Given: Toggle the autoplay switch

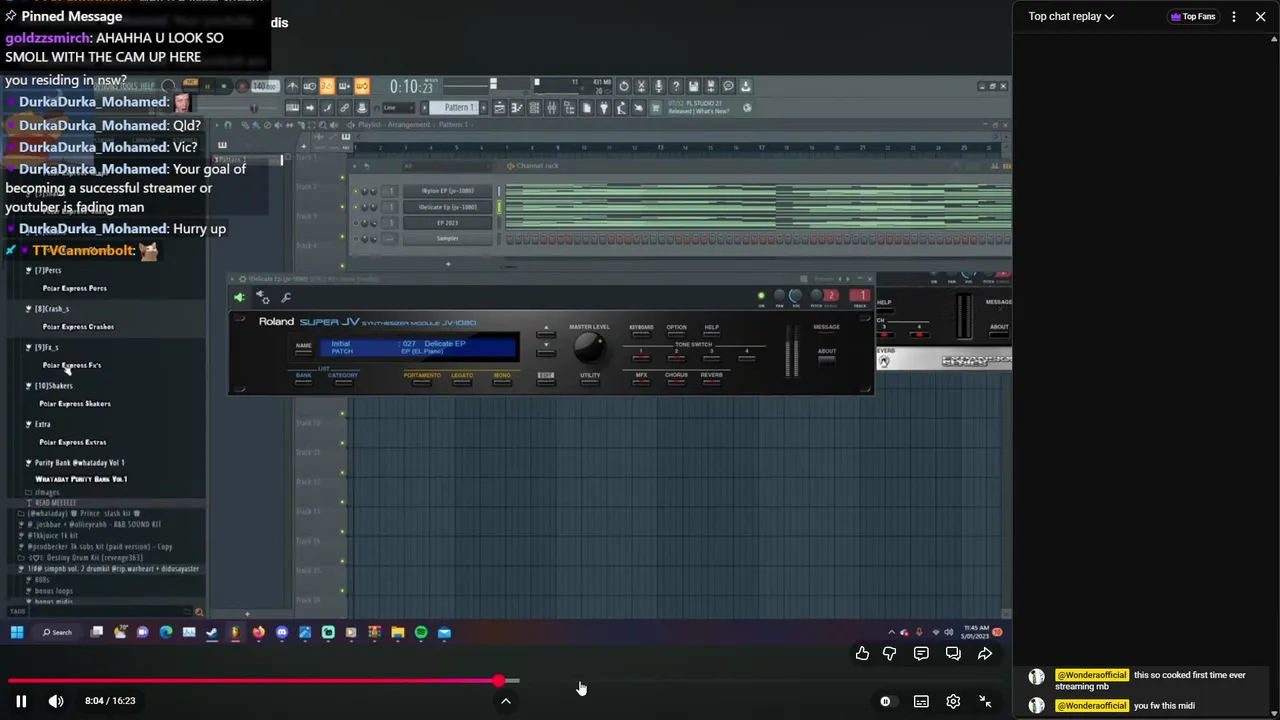Looking at the screenshot, I should click(885, 701).
